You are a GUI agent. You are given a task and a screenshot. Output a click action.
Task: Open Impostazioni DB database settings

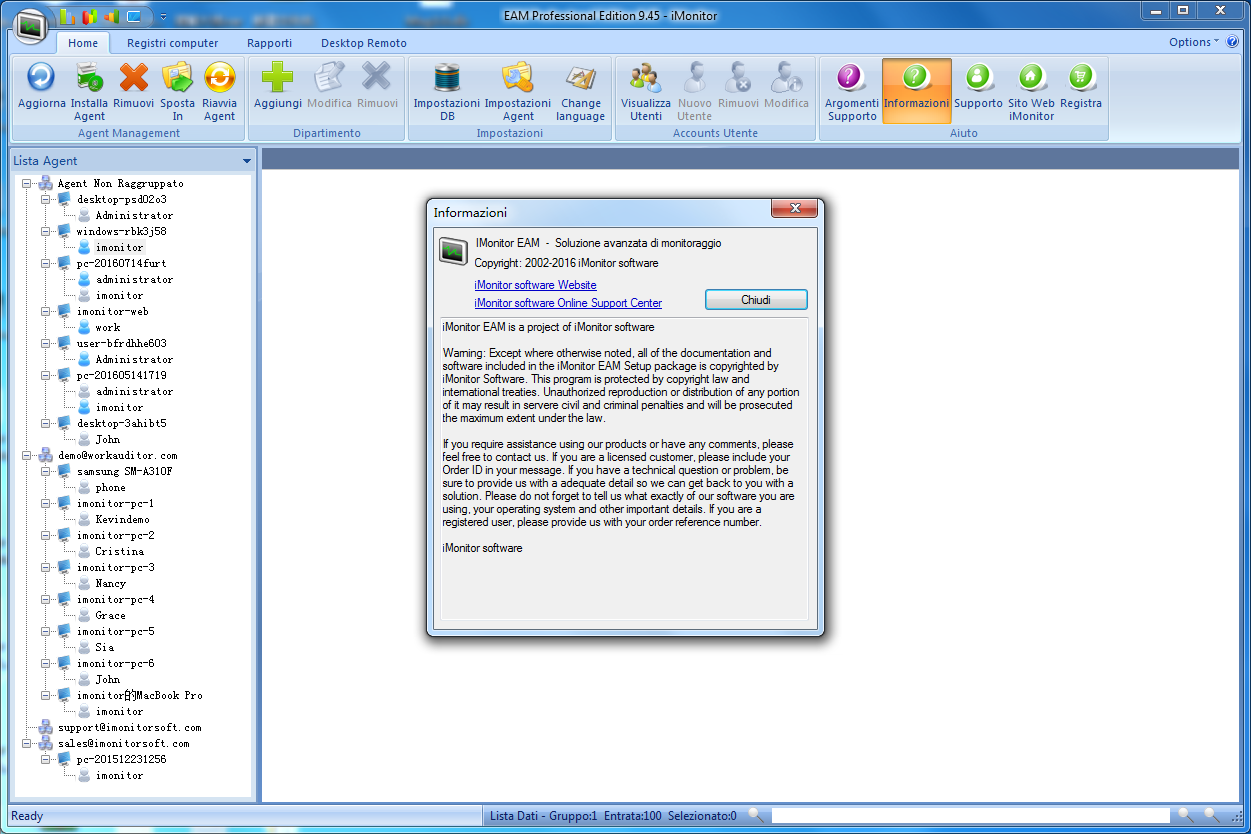(x=446, y=78)
